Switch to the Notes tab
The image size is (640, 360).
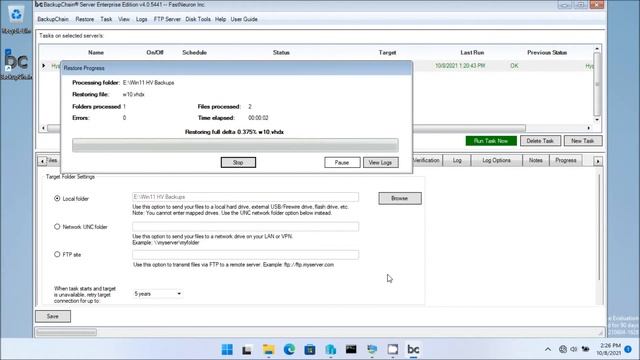point(536,160)
